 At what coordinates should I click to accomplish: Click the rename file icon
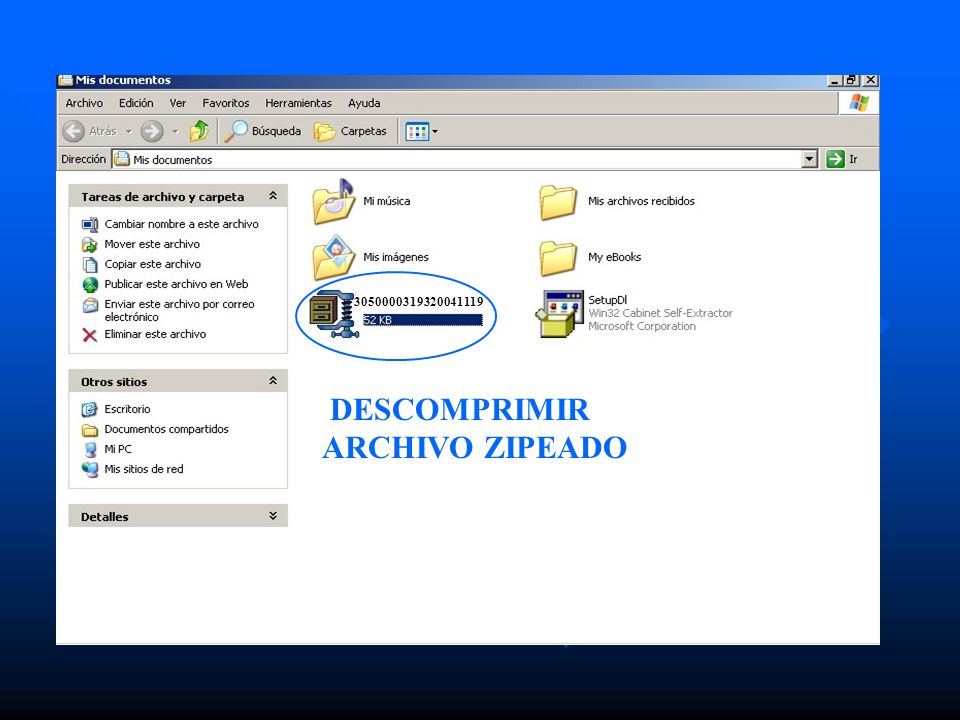[x=90, y=225]
